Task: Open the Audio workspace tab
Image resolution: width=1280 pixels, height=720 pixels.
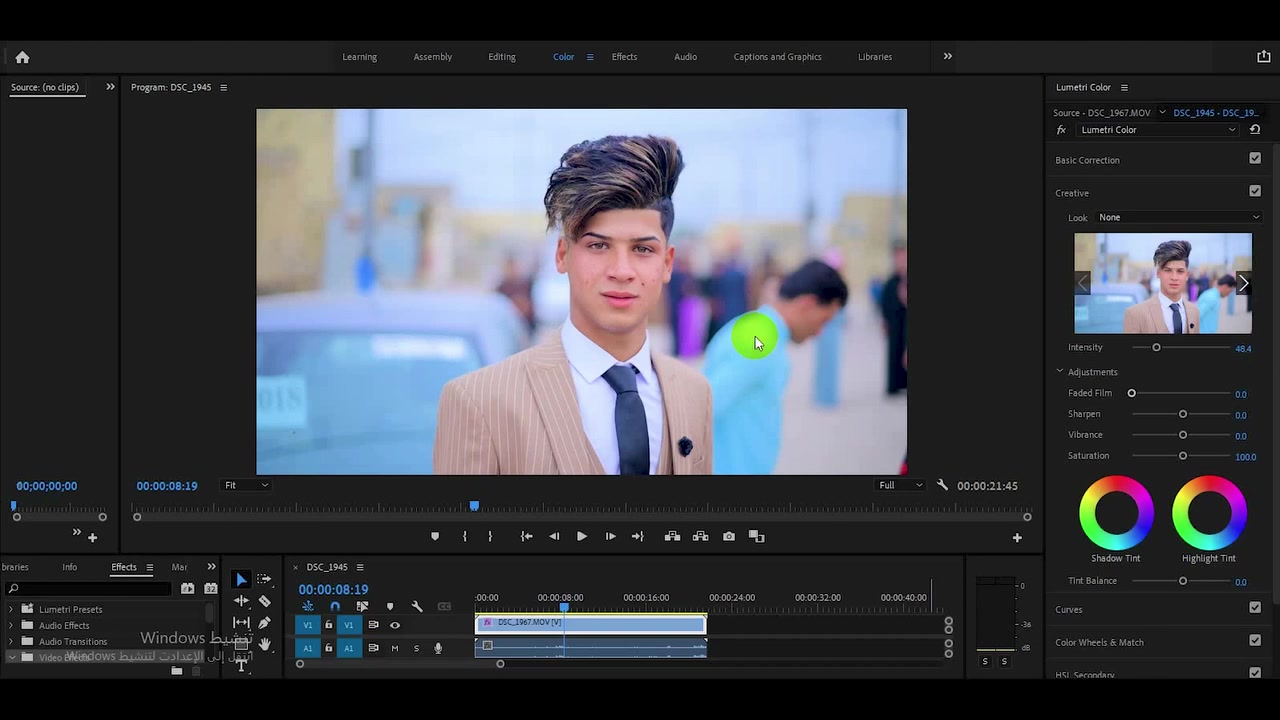Action: tap(685, 57)
